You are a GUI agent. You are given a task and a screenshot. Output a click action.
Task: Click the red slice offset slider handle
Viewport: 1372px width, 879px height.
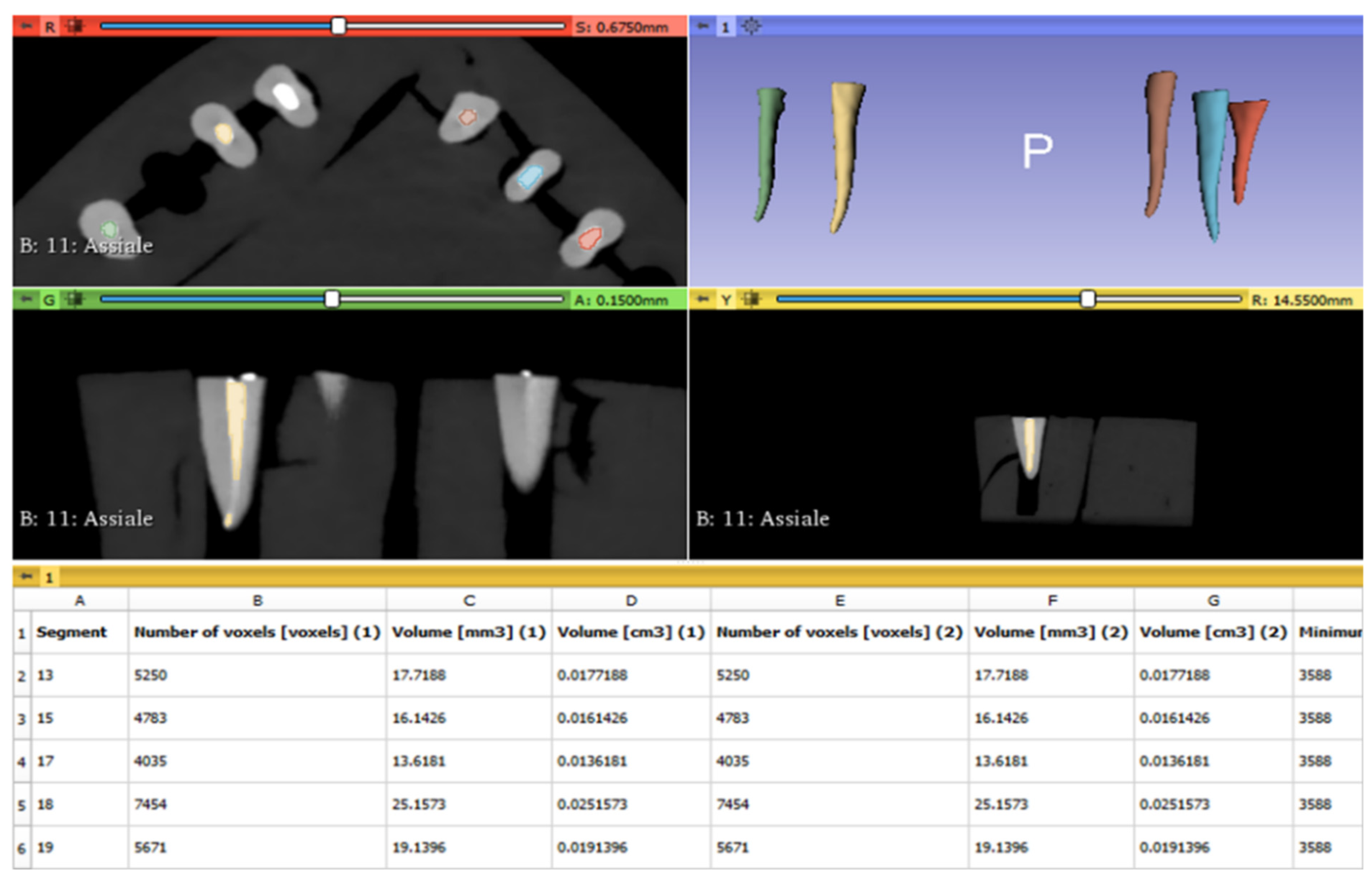tap(339, 26)
